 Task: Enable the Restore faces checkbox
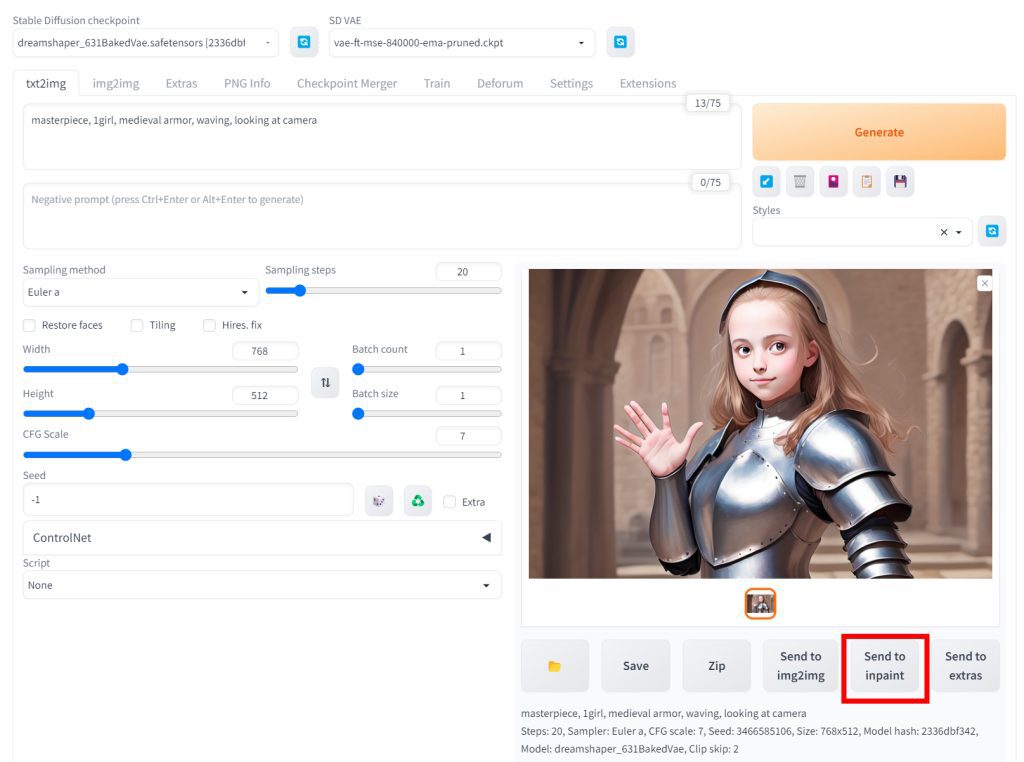[x=29, y=325]
